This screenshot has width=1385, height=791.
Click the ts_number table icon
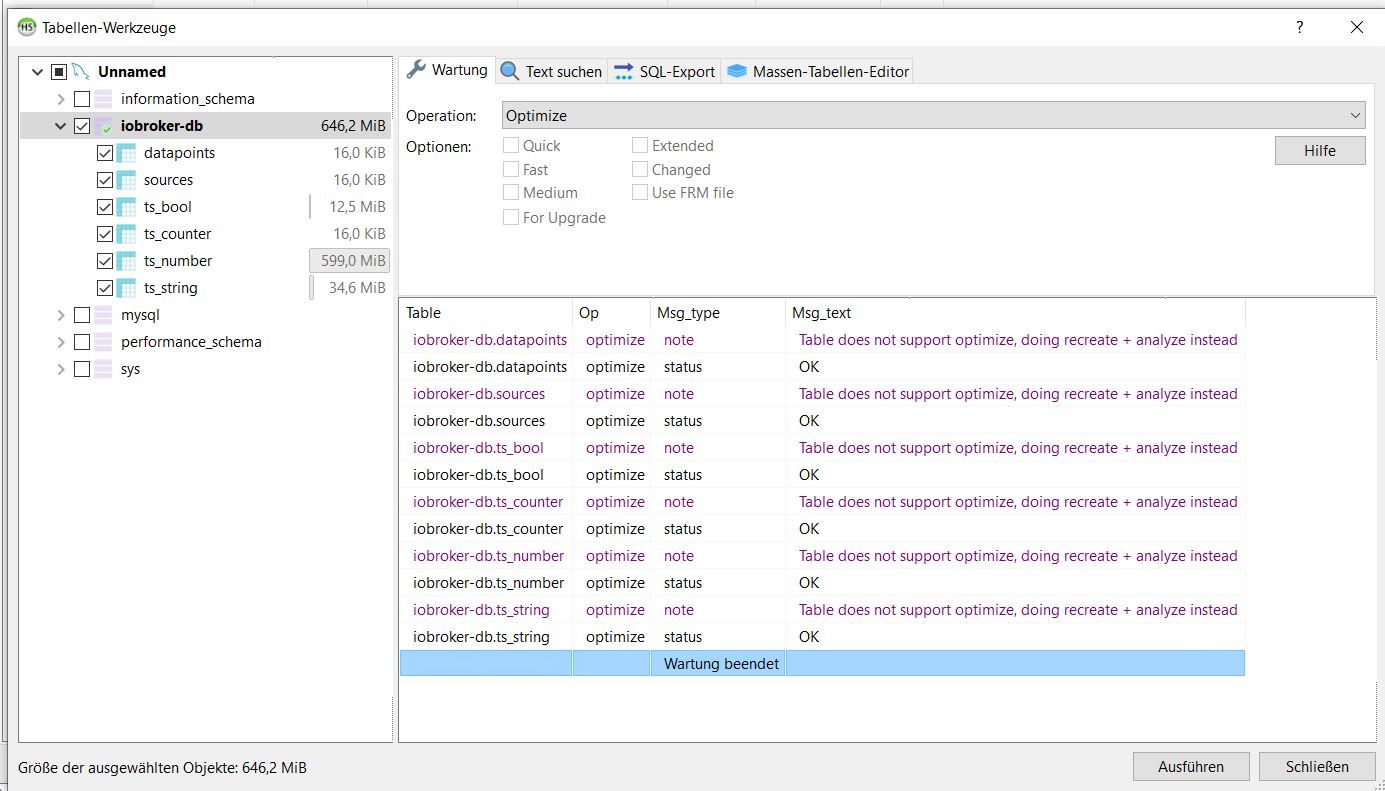click(126, 261)
